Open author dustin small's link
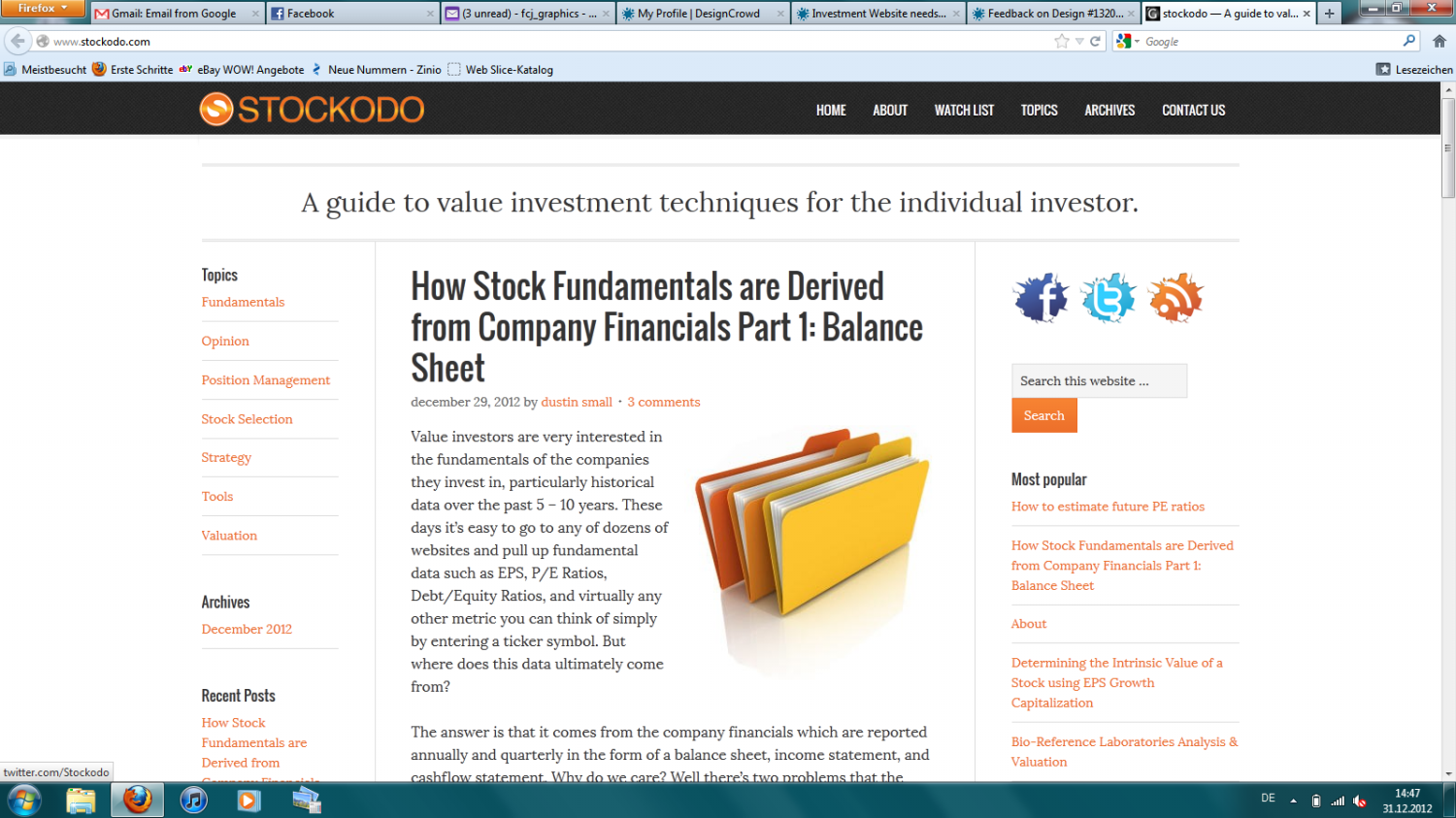Viewport: 1456px width, 818px height. tap(577, 402)
